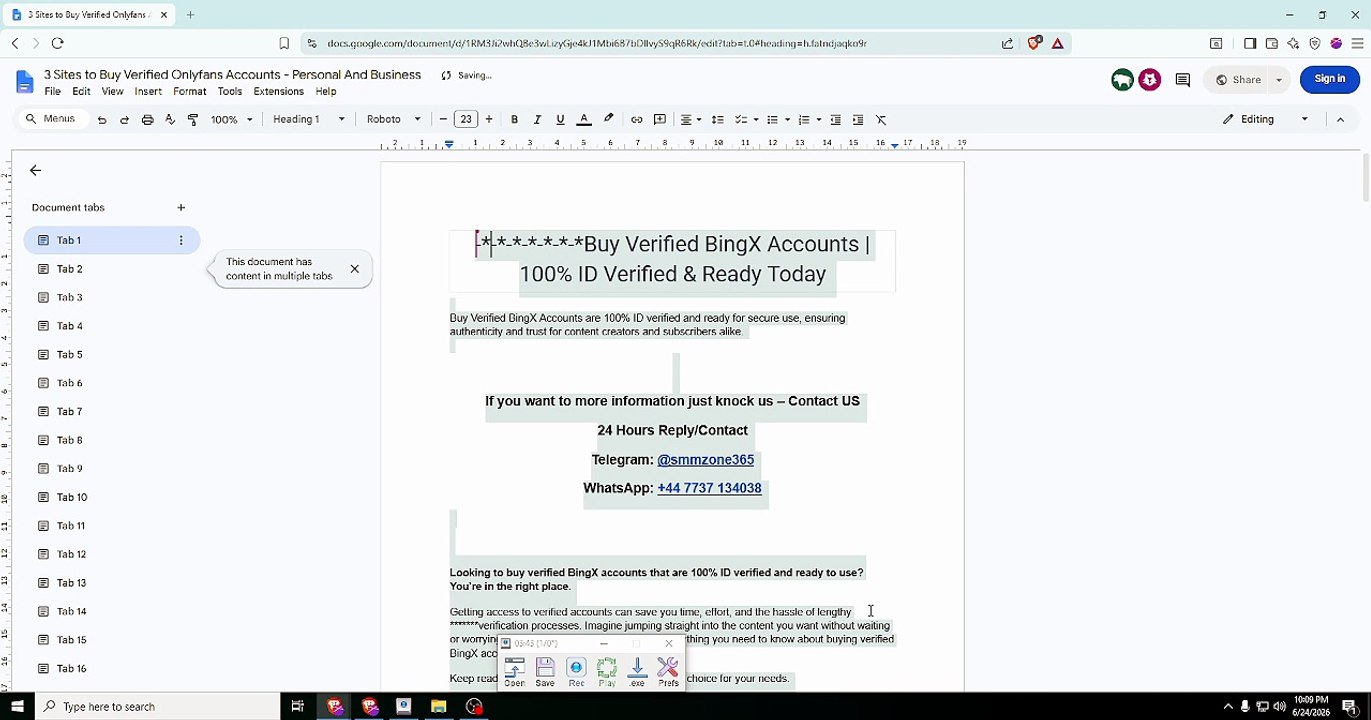Reload the page in the browser

[57, 43]
